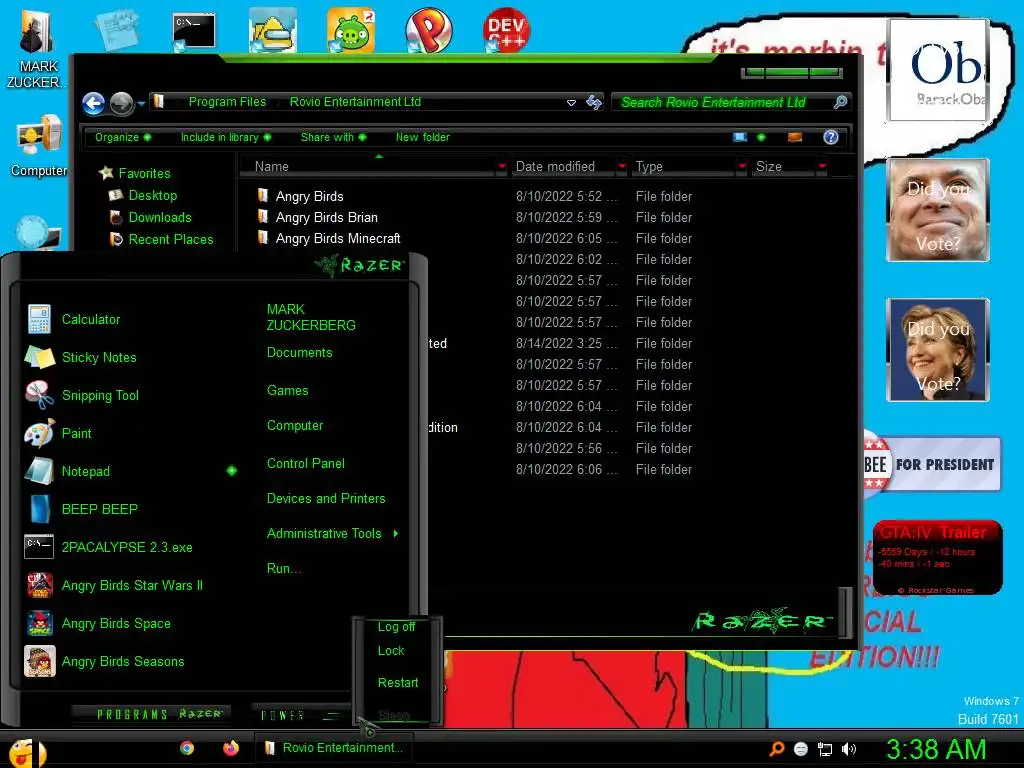Toggle the preview pane icon

(x=795, y=137)
